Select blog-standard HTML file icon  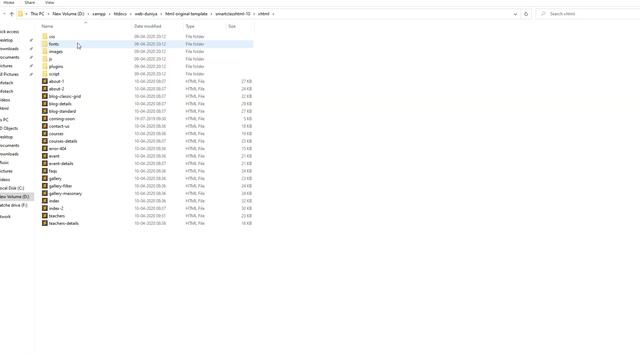[45, 111]
